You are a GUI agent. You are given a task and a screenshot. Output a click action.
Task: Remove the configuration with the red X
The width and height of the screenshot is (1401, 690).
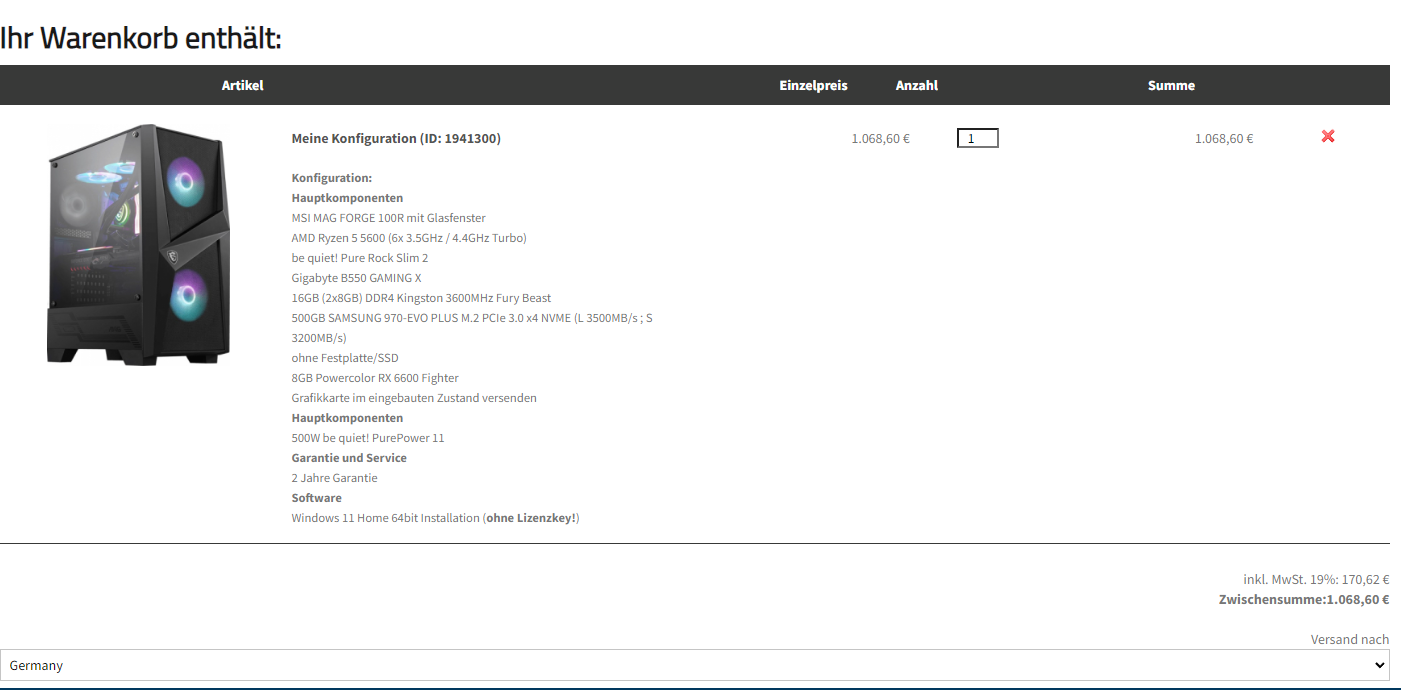tap(1328, 136)
